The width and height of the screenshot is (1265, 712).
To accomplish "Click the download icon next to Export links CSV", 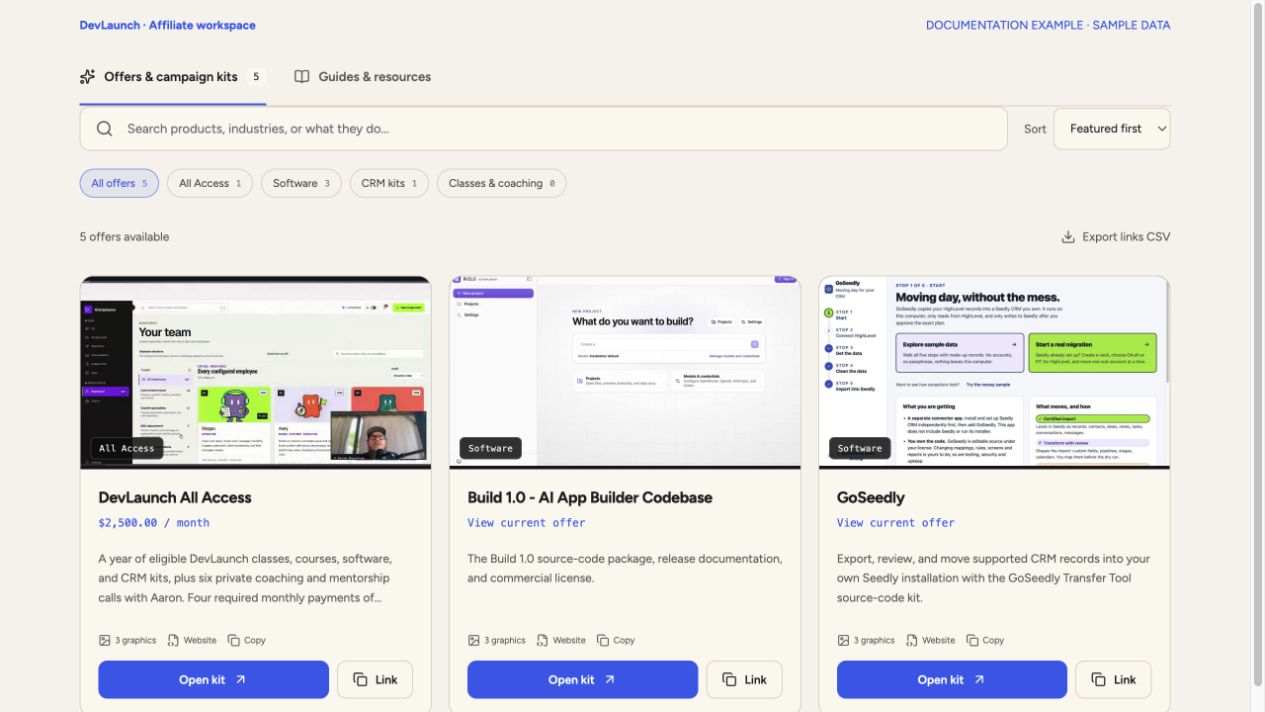I will 1068,237.
